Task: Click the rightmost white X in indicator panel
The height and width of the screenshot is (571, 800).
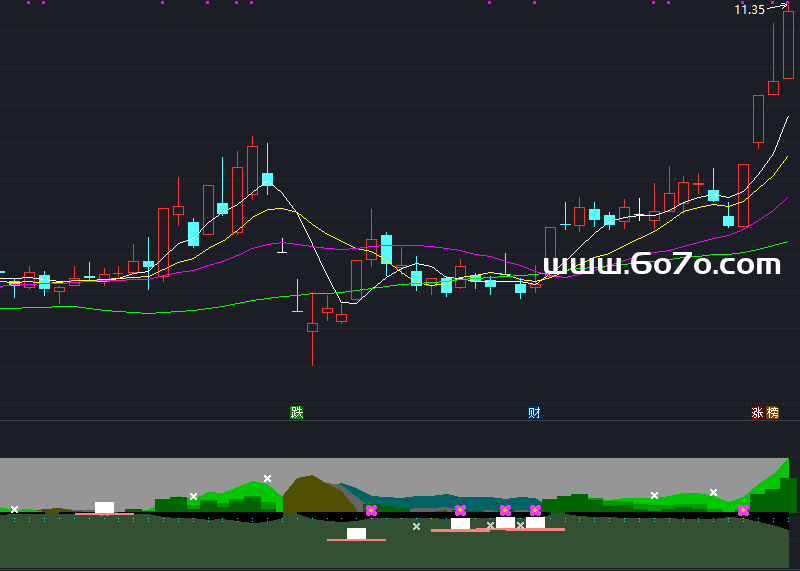Action: pyautogui.click(x=713, y=492)
